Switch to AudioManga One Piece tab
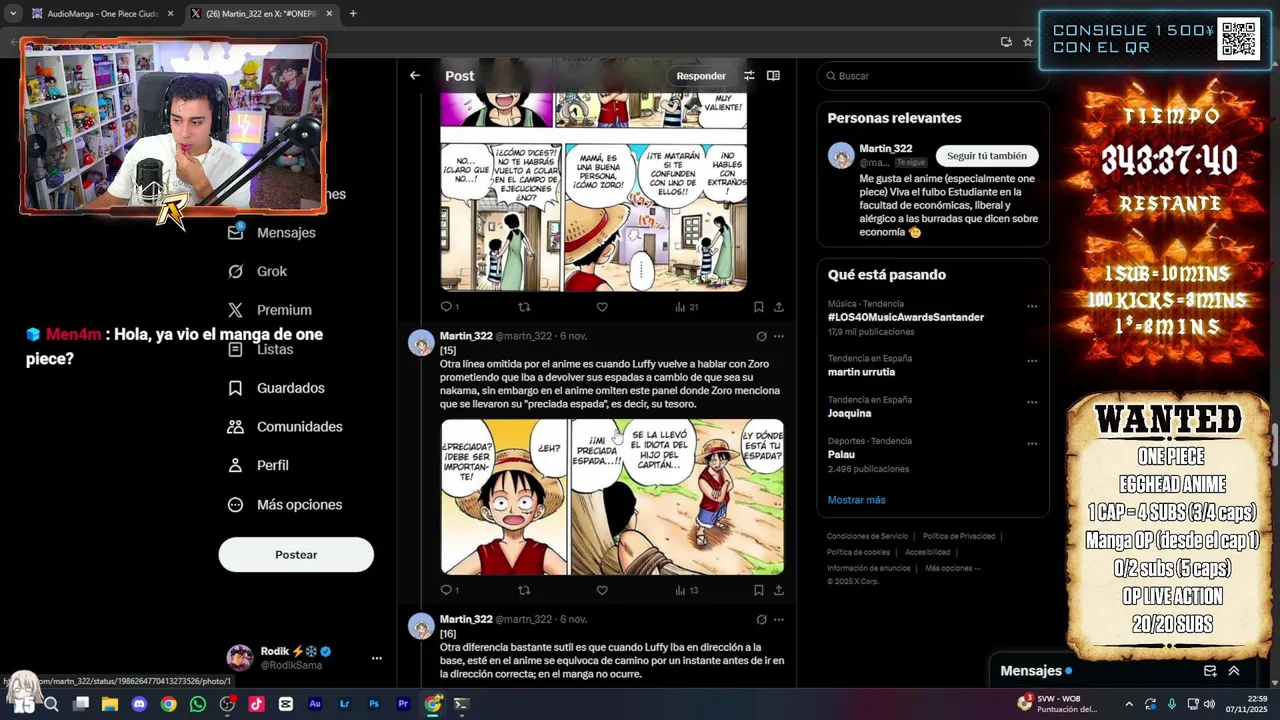The width and height of the screenshot is (1280, 720). [102, 13]
